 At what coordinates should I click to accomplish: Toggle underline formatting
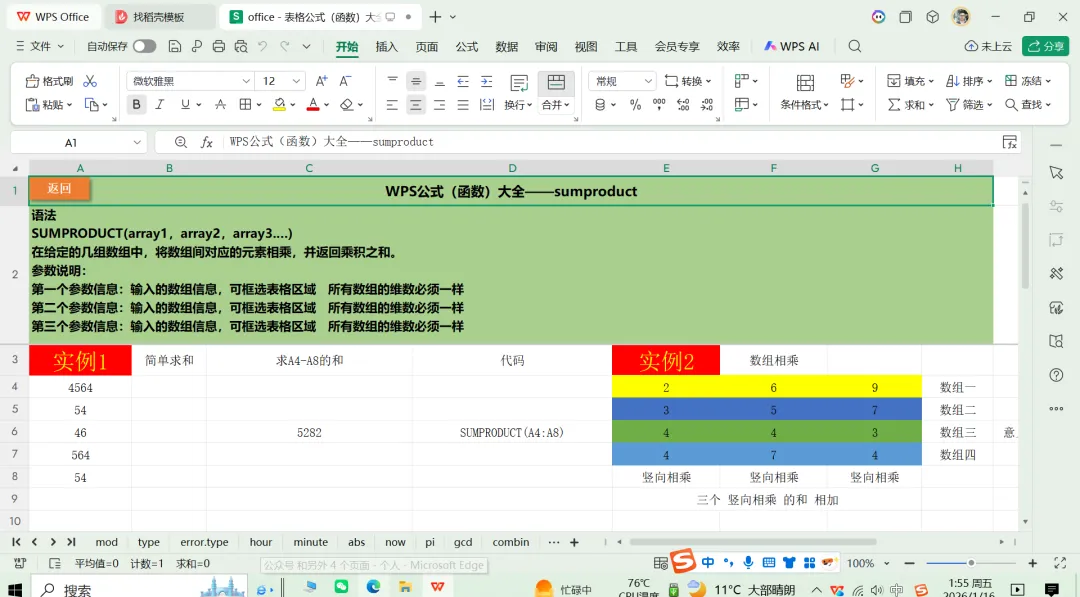pyautogui.click(x=185, y=105)
